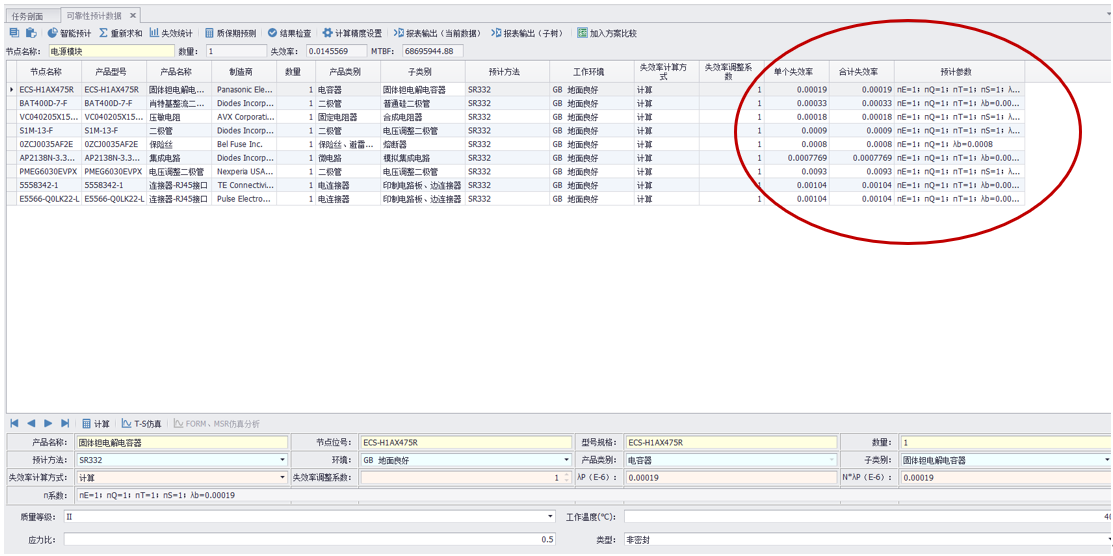The width and height of the screenshot is (1113, 556).
Task: Select the row 0ZCJ0035AF2E
Action: tap(515, 144)
